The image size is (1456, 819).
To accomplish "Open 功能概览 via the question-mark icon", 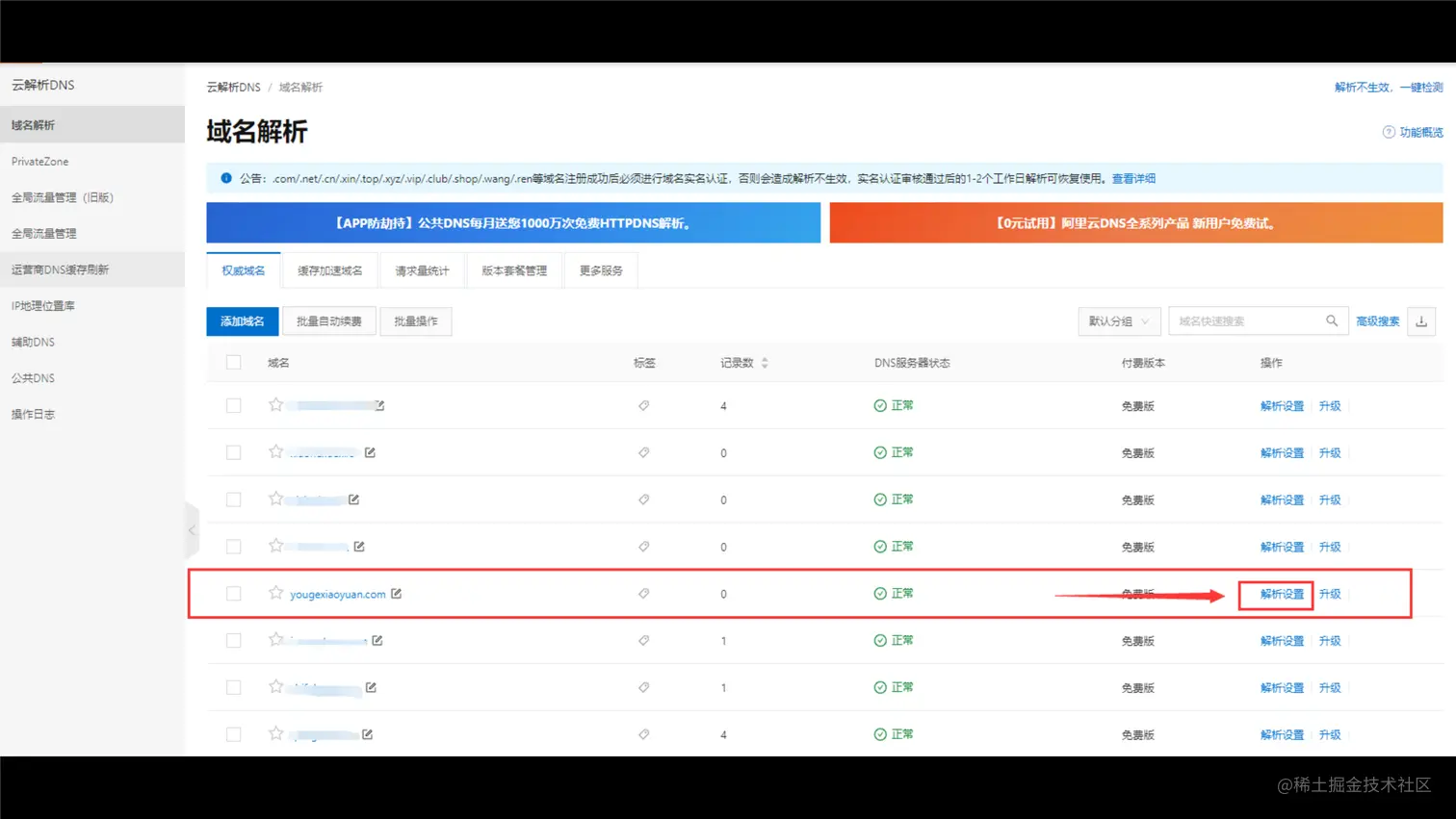I will 1388,132.
